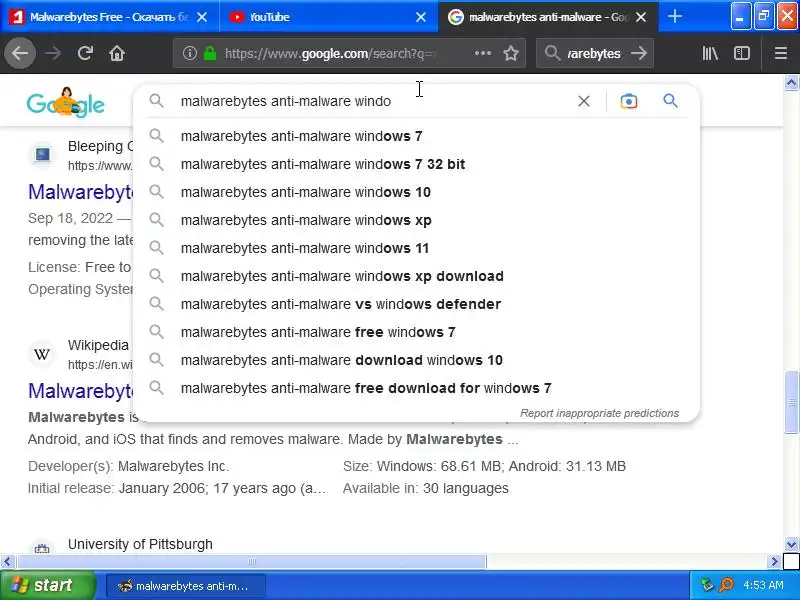Image resolution: width=800 pixels, height=600 pixels.
Task: Click the horizontal scrollbar right arrow
Action: click(774, 562)
